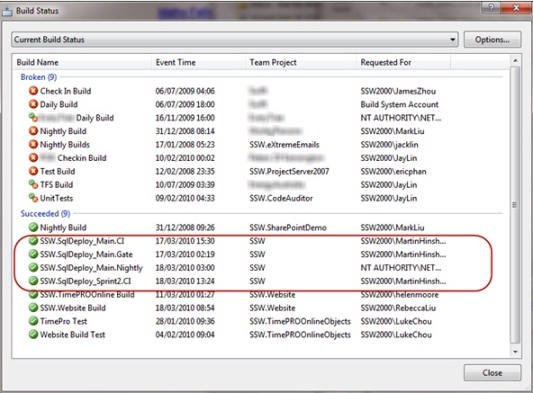533x393 pixels.
Task: Click the partial-success icon next to UnitTests
Action: [33, 198]
